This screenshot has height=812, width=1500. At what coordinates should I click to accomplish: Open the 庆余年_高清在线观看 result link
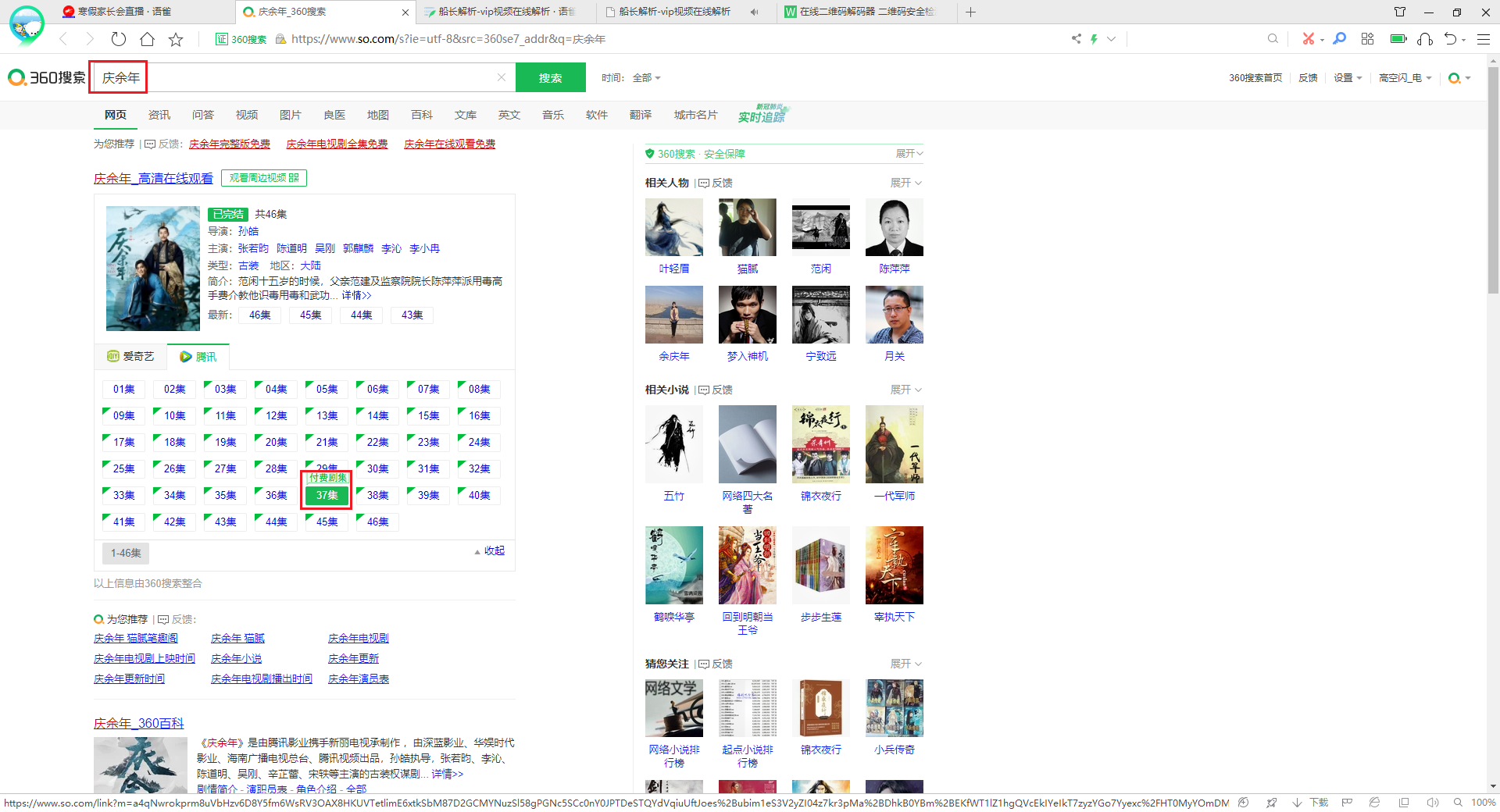(153, 178)
